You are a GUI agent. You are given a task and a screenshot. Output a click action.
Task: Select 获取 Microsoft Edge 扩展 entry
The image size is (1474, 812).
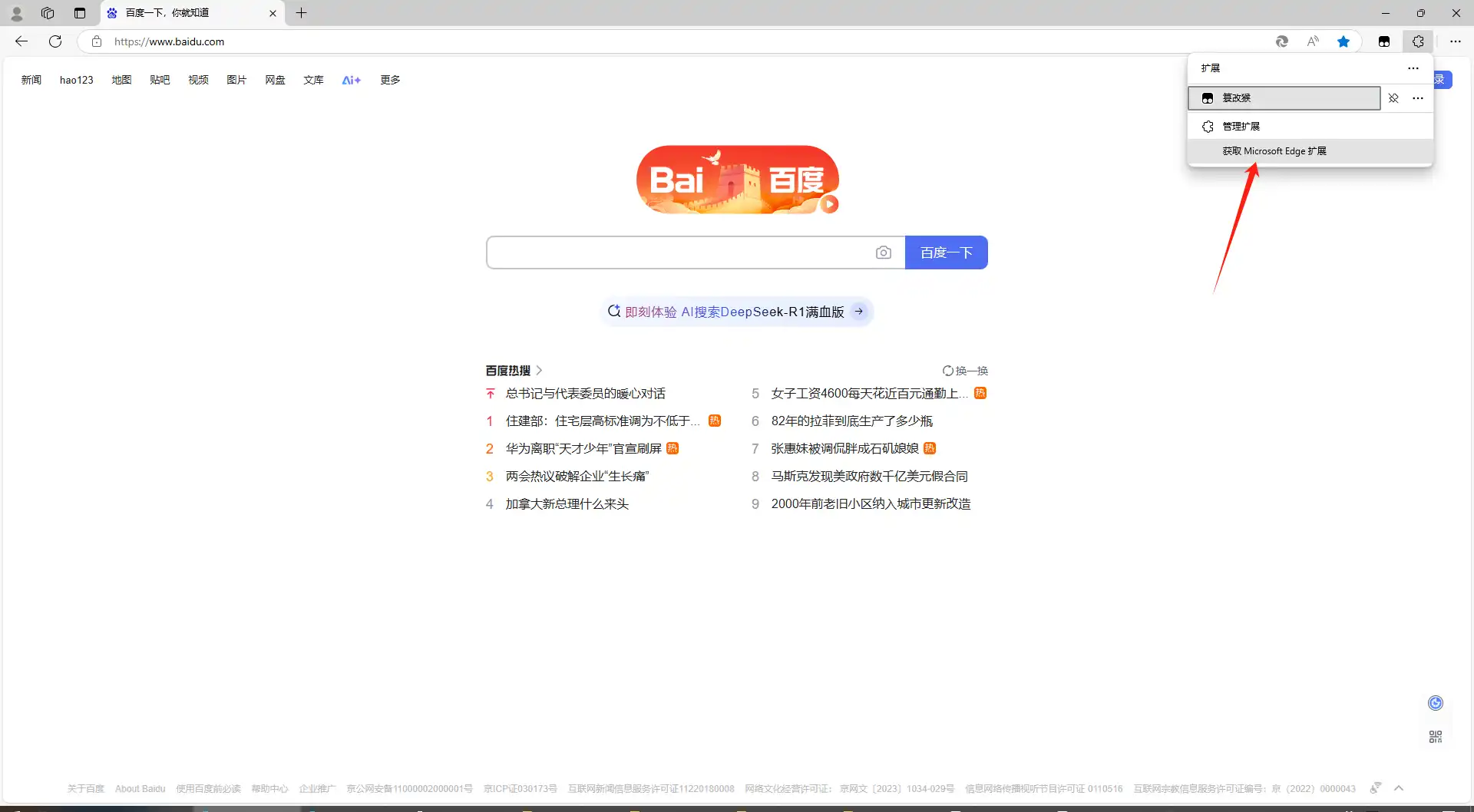[1274, 150]
